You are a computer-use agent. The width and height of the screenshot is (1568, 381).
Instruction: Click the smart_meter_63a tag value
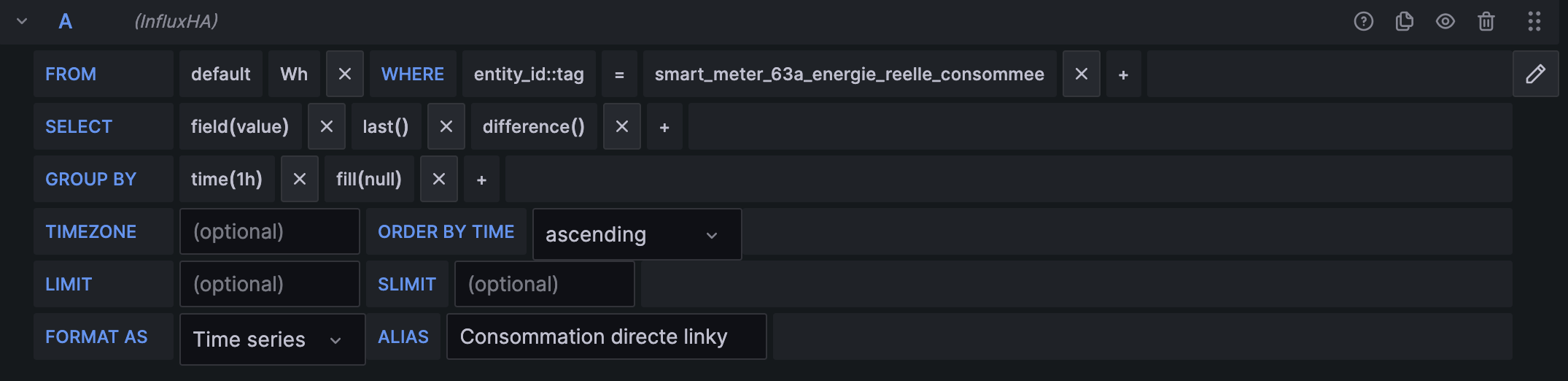(850, 74)
